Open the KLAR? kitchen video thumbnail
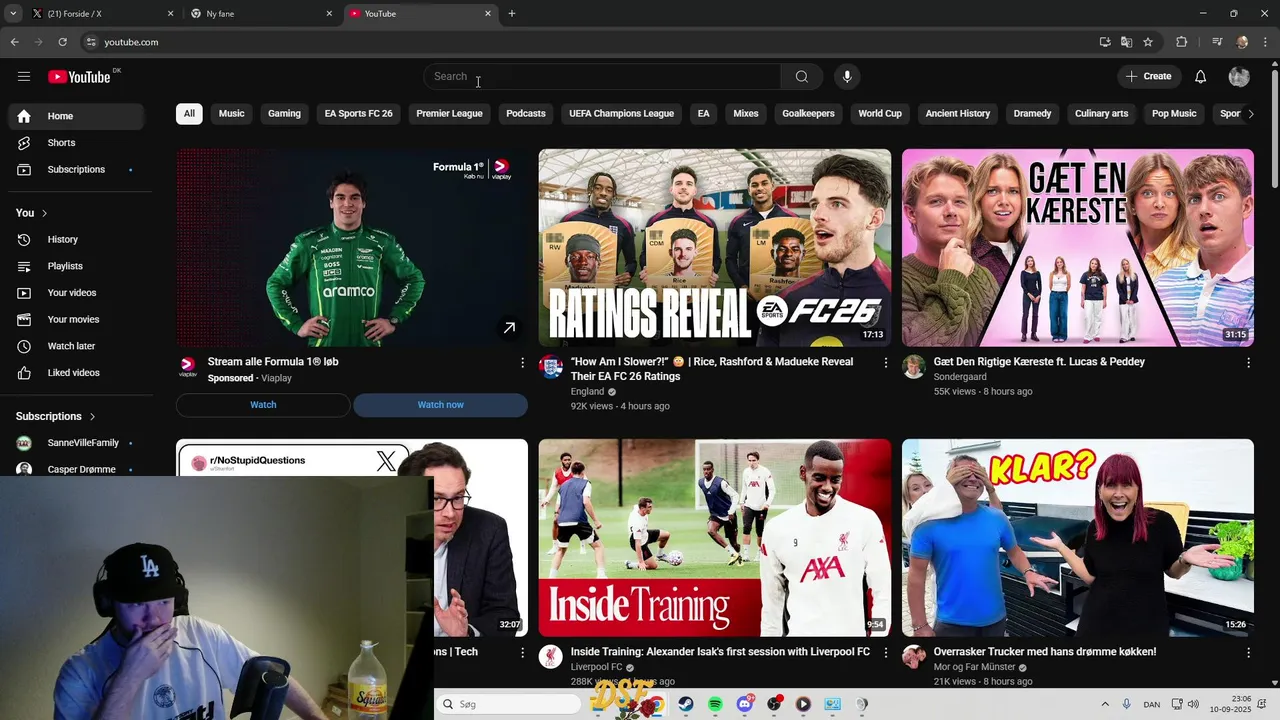This screenshot has width=1280, height=720. pos(1078,538)
